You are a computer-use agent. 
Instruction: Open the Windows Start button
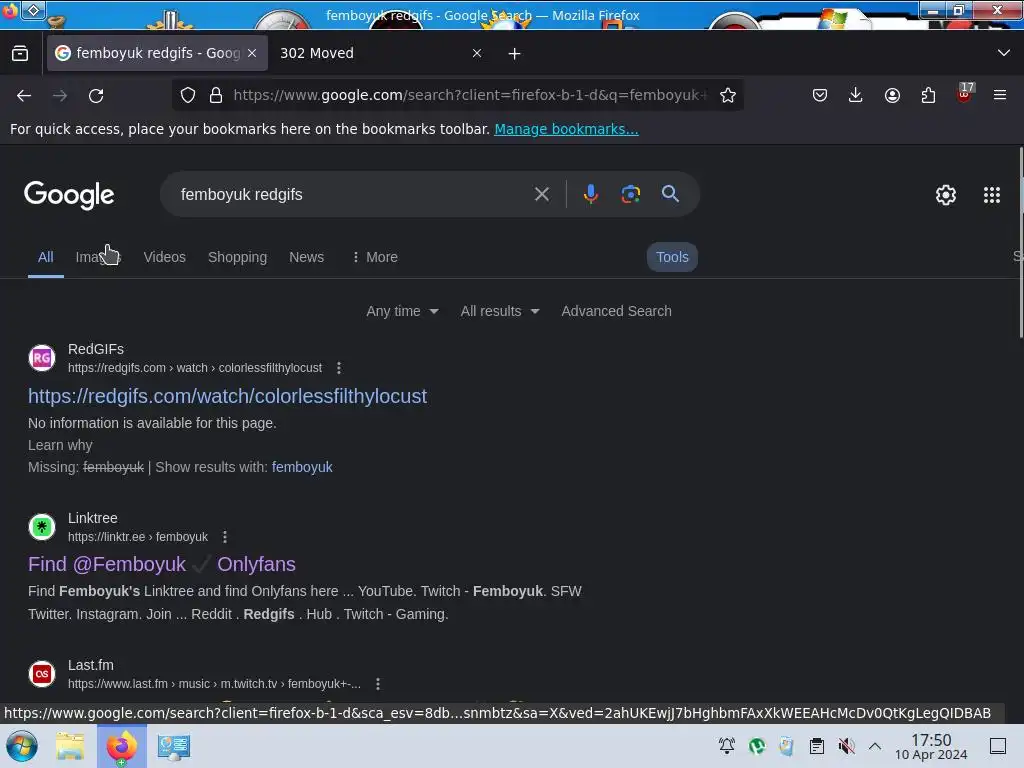coord(22,746)
